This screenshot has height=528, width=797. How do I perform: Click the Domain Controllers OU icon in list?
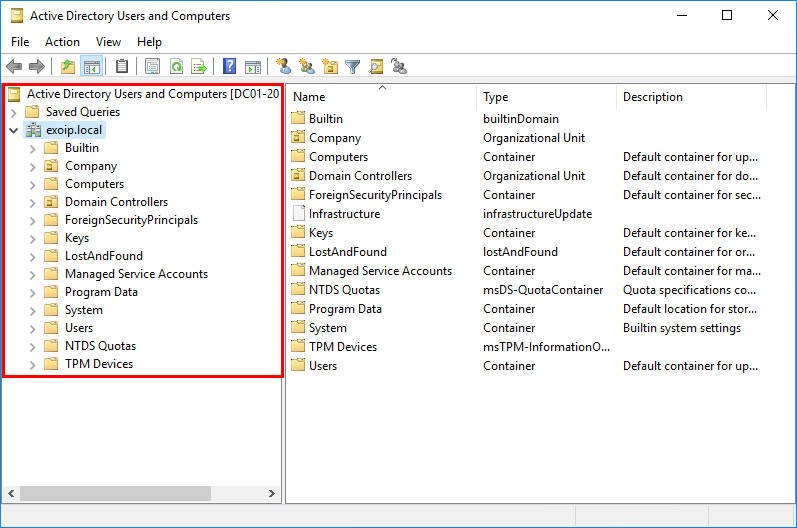[298, 175]
